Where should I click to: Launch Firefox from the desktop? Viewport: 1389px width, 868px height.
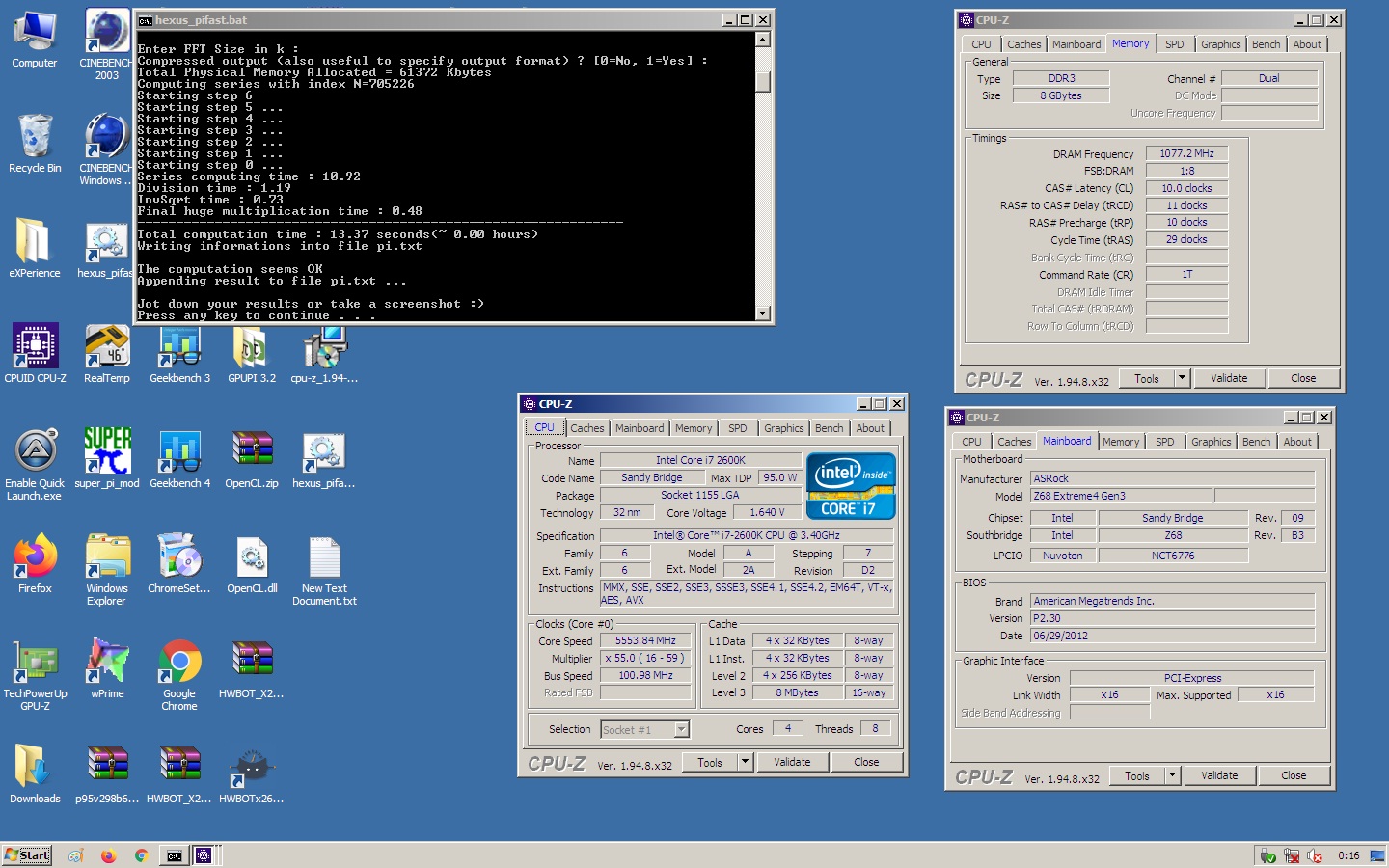(x=35, y=565)
